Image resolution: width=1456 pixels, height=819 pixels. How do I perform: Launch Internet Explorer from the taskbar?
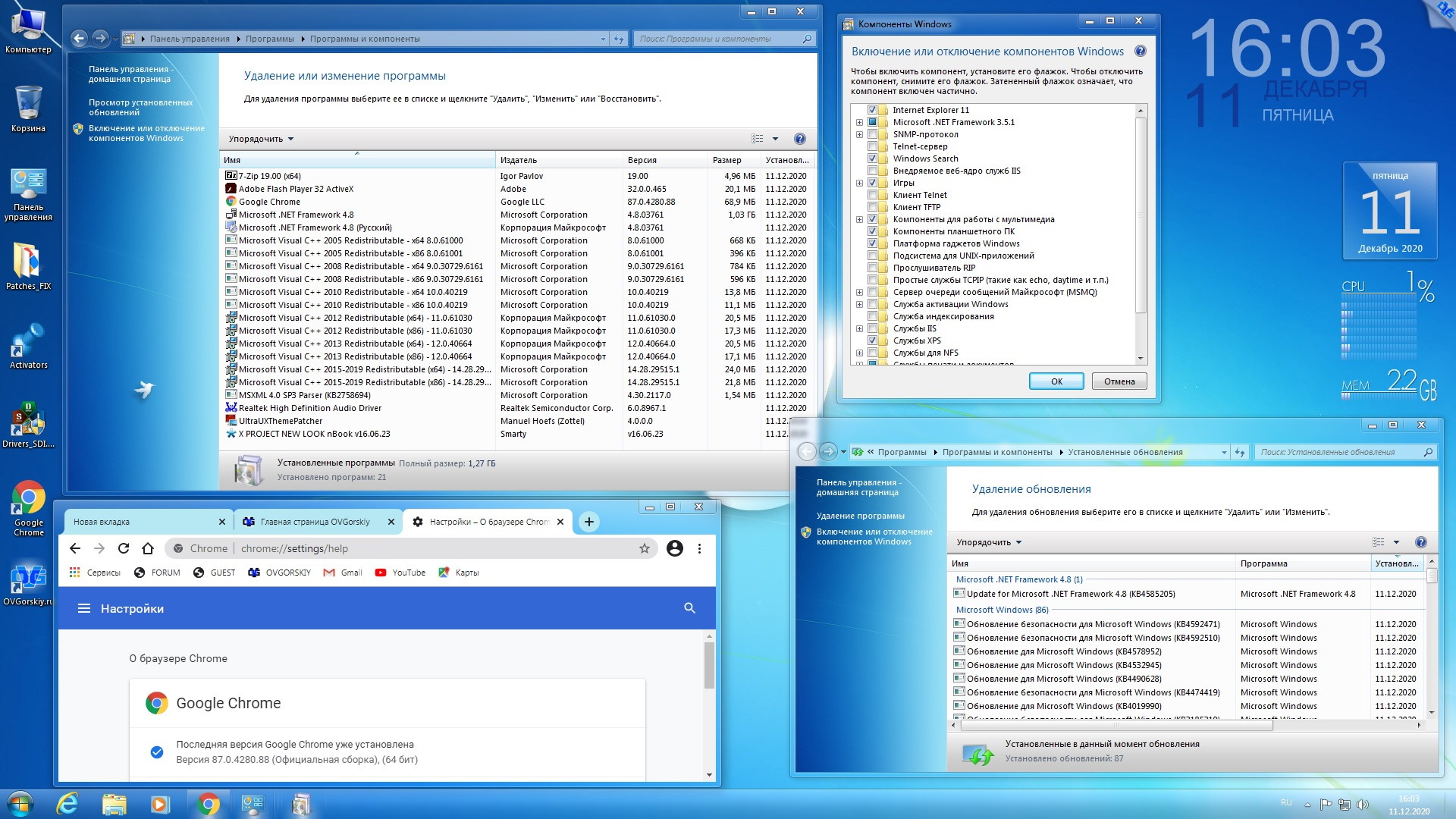click(x=67, y=804)
